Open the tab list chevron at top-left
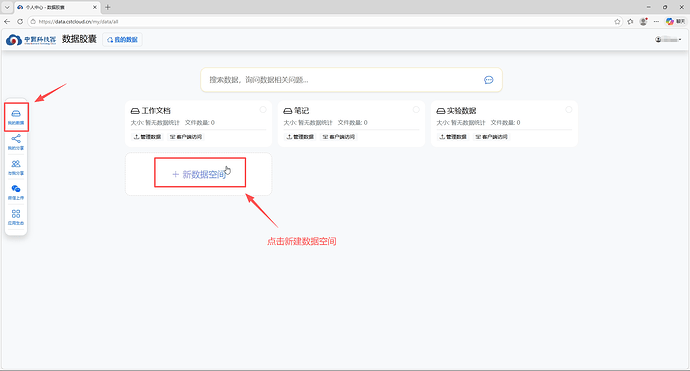690x371 pixels. pos(7,7)
